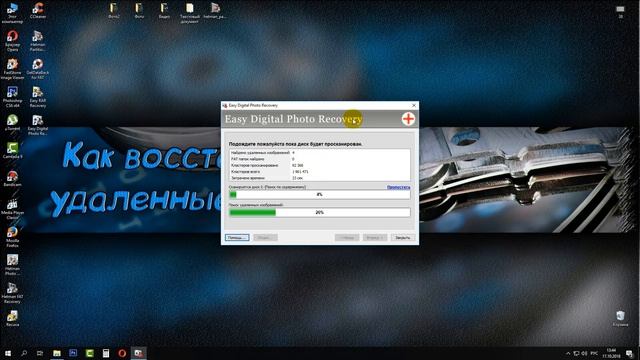Open the taskbar clock and date
Screen dimensions: 640x360
(611, 353)
